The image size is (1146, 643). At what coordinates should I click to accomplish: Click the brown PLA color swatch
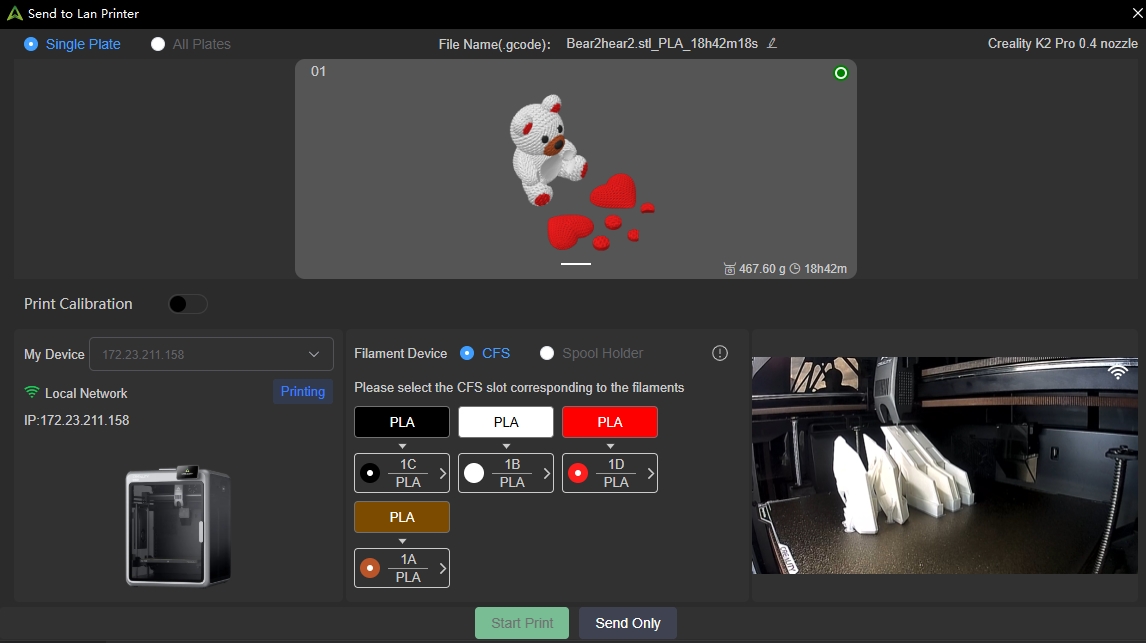click(402, 517)
